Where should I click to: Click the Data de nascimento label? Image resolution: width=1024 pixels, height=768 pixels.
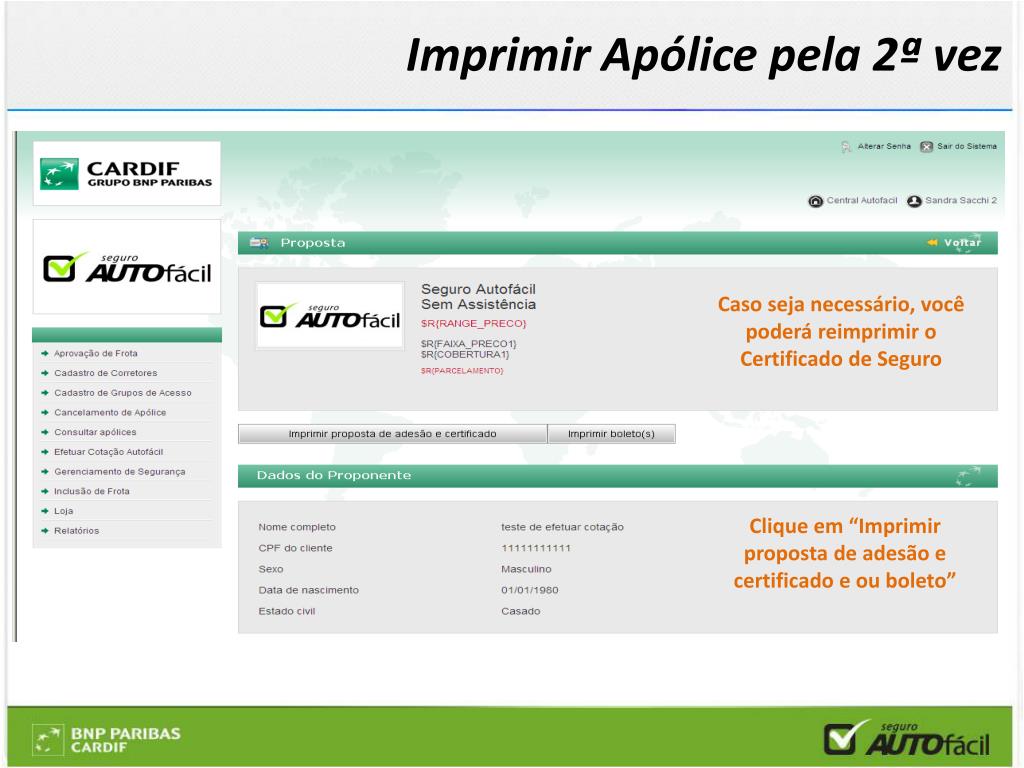[309, 590]
